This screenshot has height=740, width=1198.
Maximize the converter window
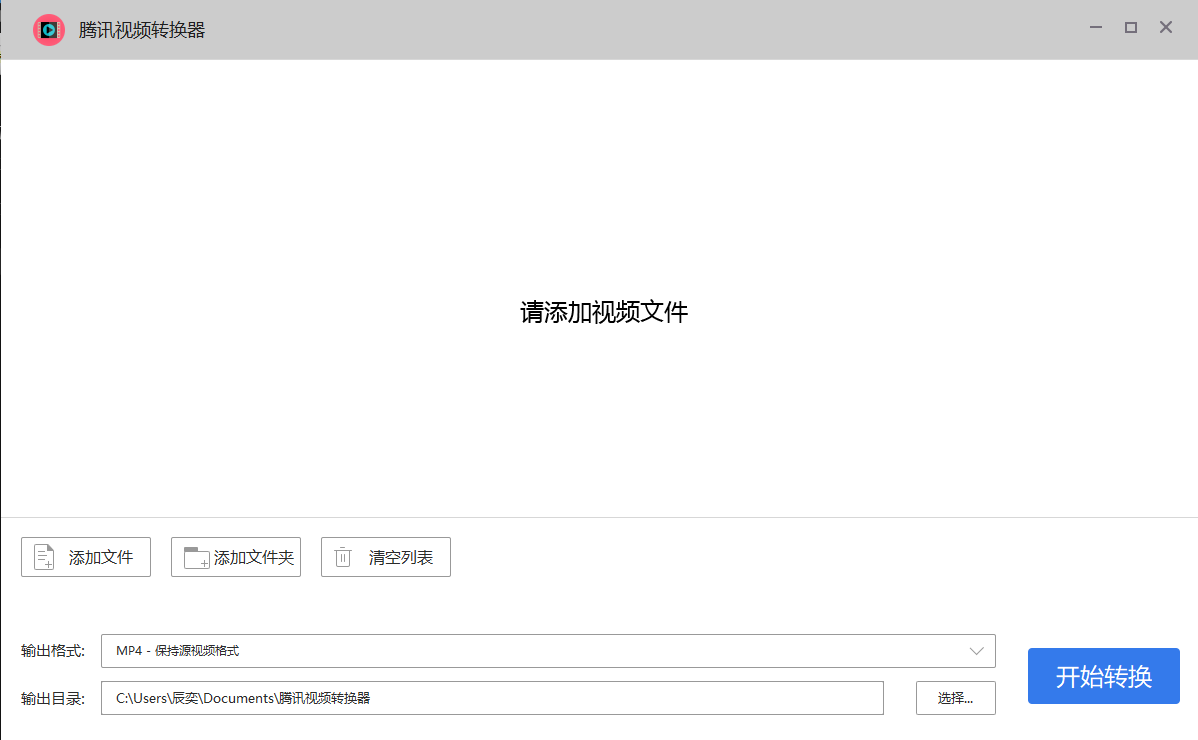point(1130,27)
